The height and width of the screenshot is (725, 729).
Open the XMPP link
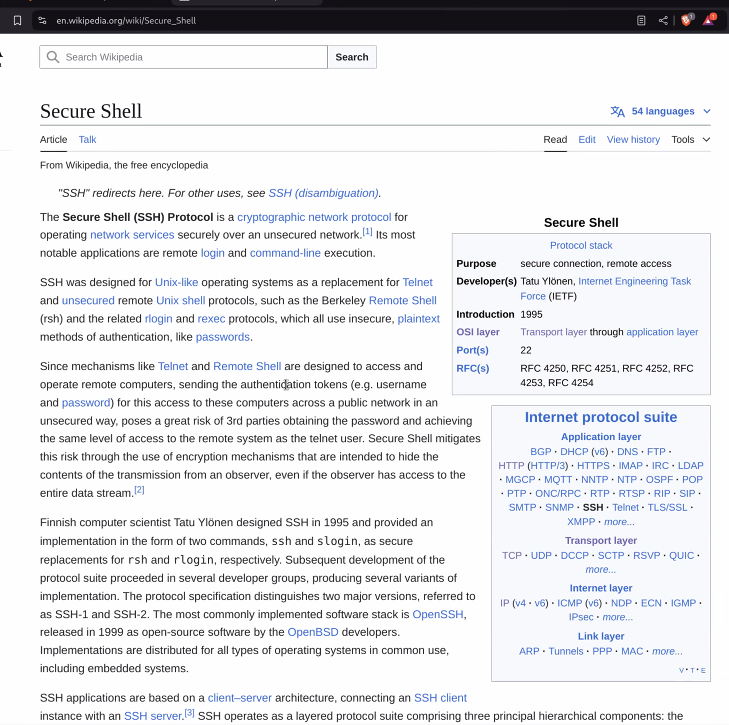(x=581, y=522)
